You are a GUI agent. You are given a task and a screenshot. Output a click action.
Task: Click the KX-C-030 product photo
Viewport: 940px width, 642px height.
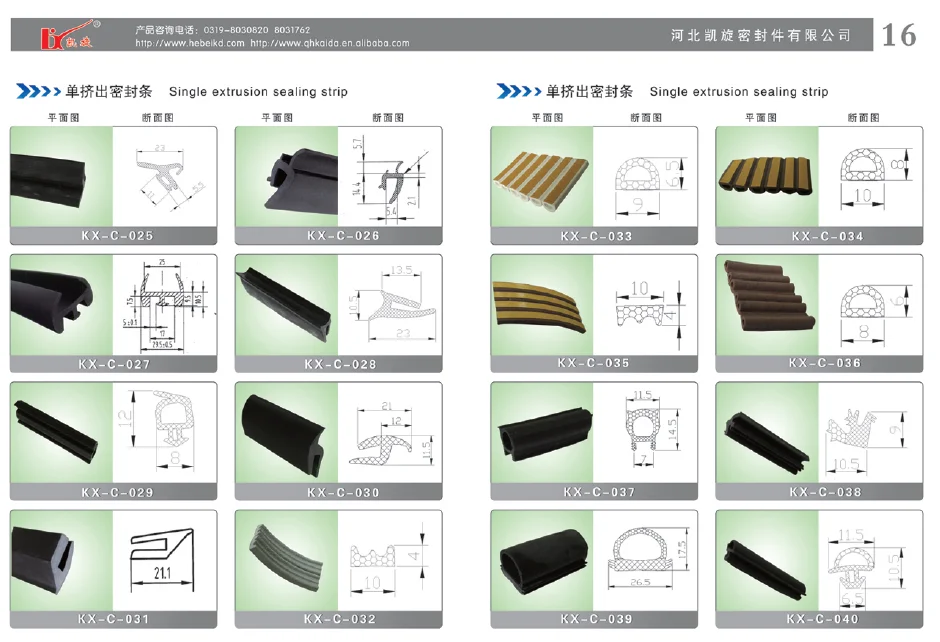pos(287,433)
